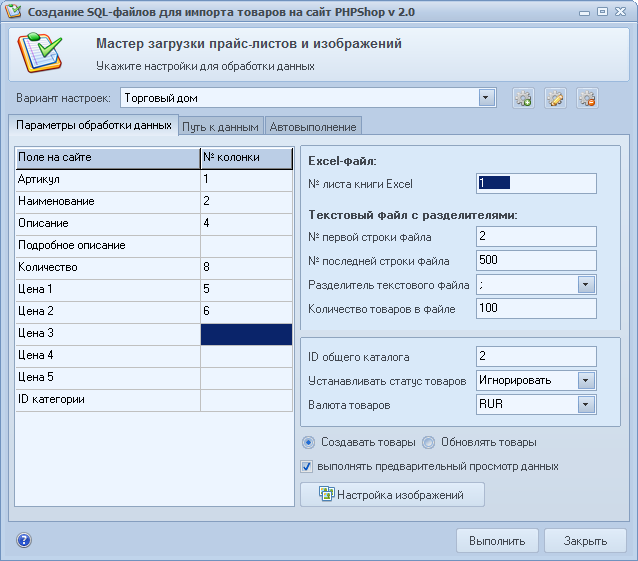Click the № последней строки файла field
This screenshot has height=561, width=638.
tap(536, 260)
